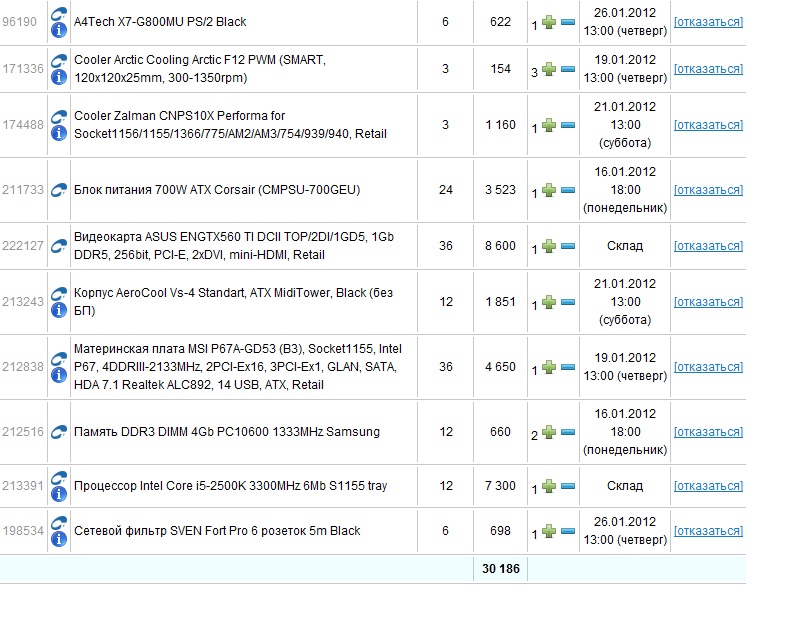Click minus icon for Intel Core i5-2500K

click(x=568, y=486)
